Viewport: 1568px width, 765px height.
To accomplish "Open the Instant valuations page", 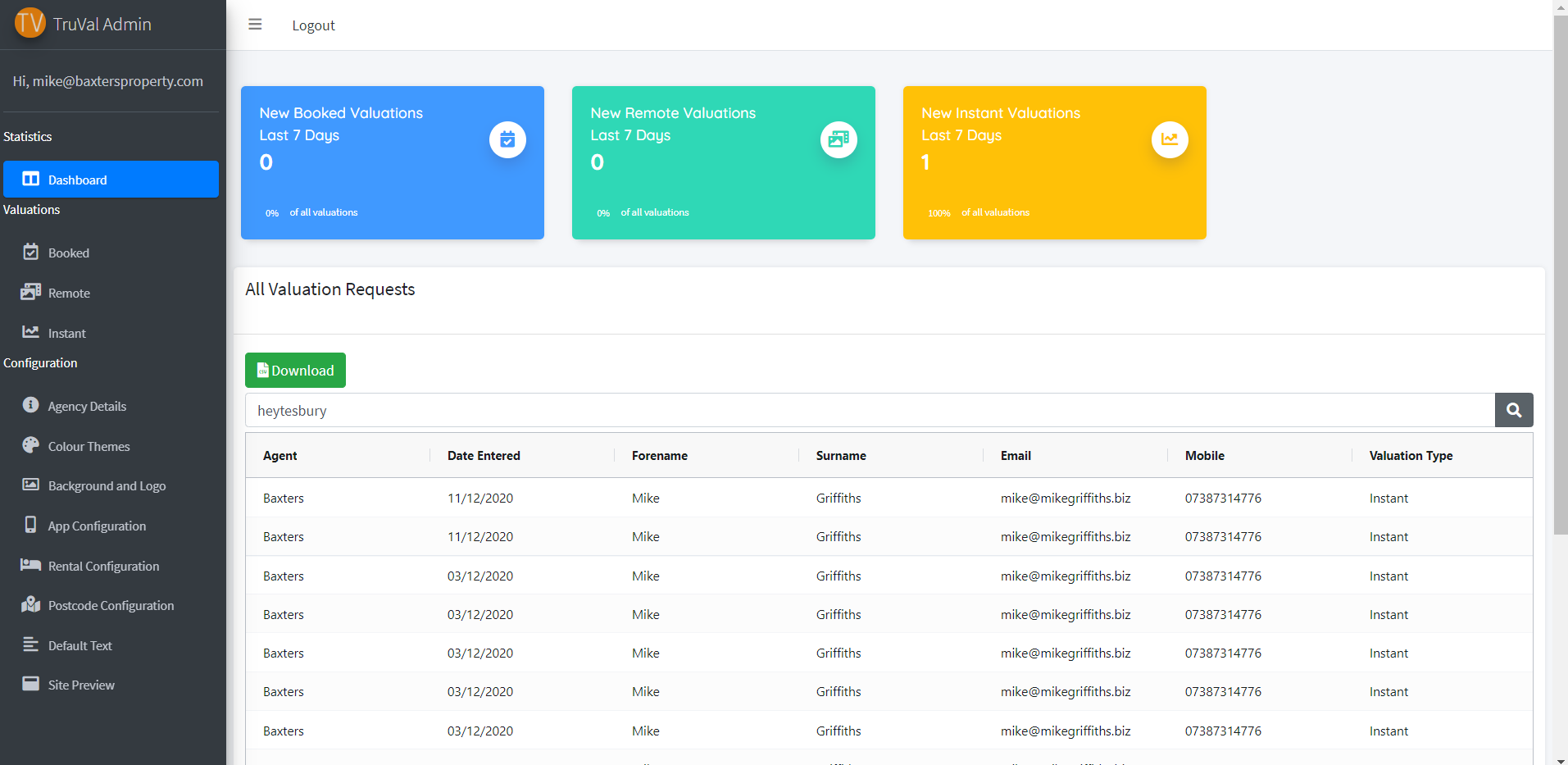I will point(111,333).
